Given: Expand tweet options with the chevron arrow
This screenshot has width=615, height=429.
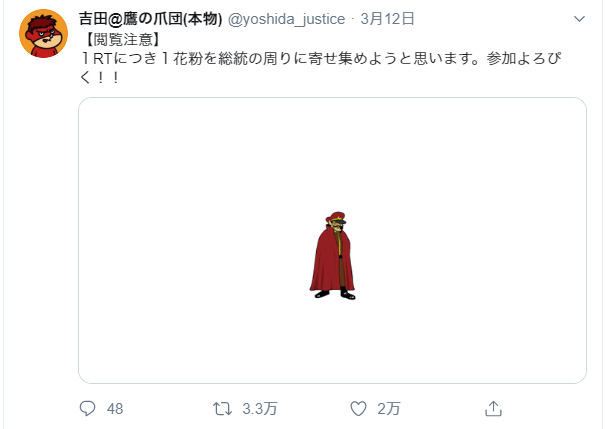Looking at the screenshot, I should tap(579, 18).
